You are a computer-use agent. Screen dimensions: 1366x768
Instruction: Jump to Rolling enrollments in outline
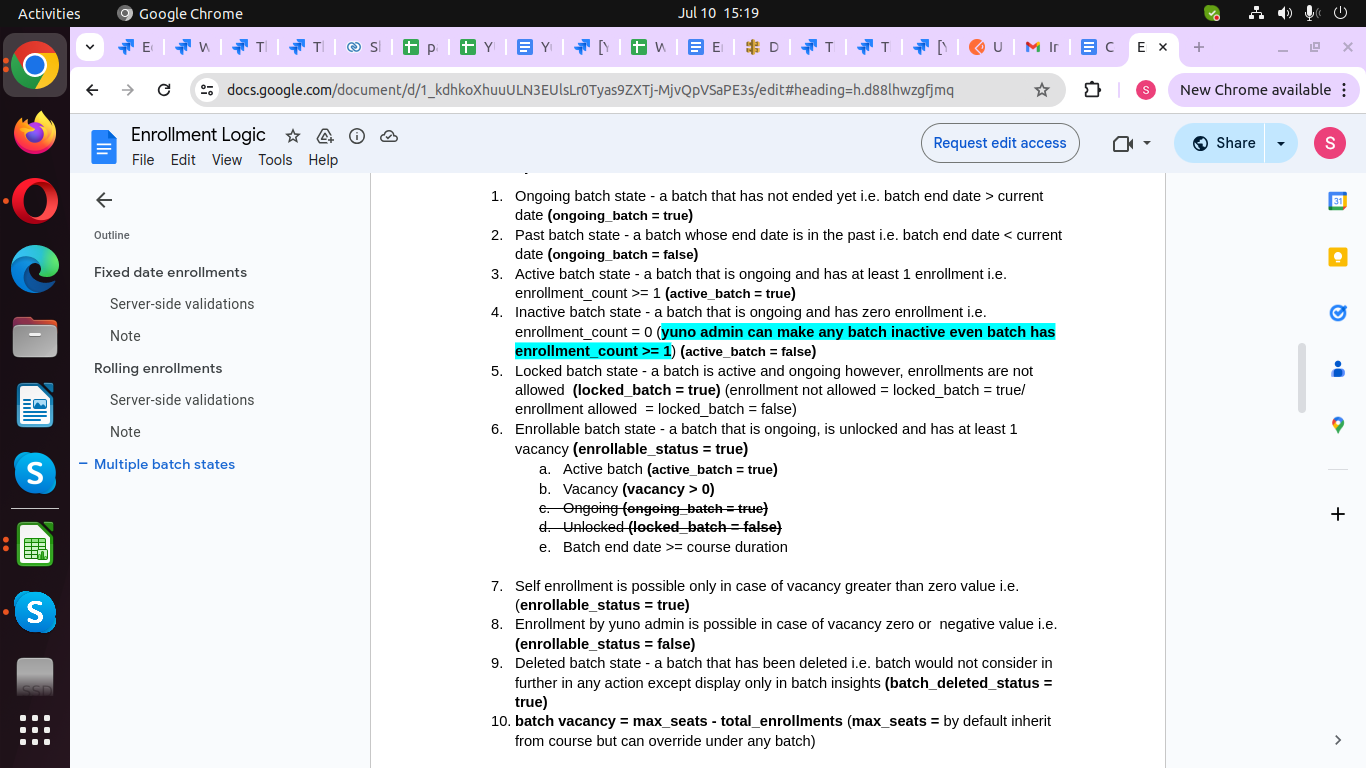pos(158,368)
